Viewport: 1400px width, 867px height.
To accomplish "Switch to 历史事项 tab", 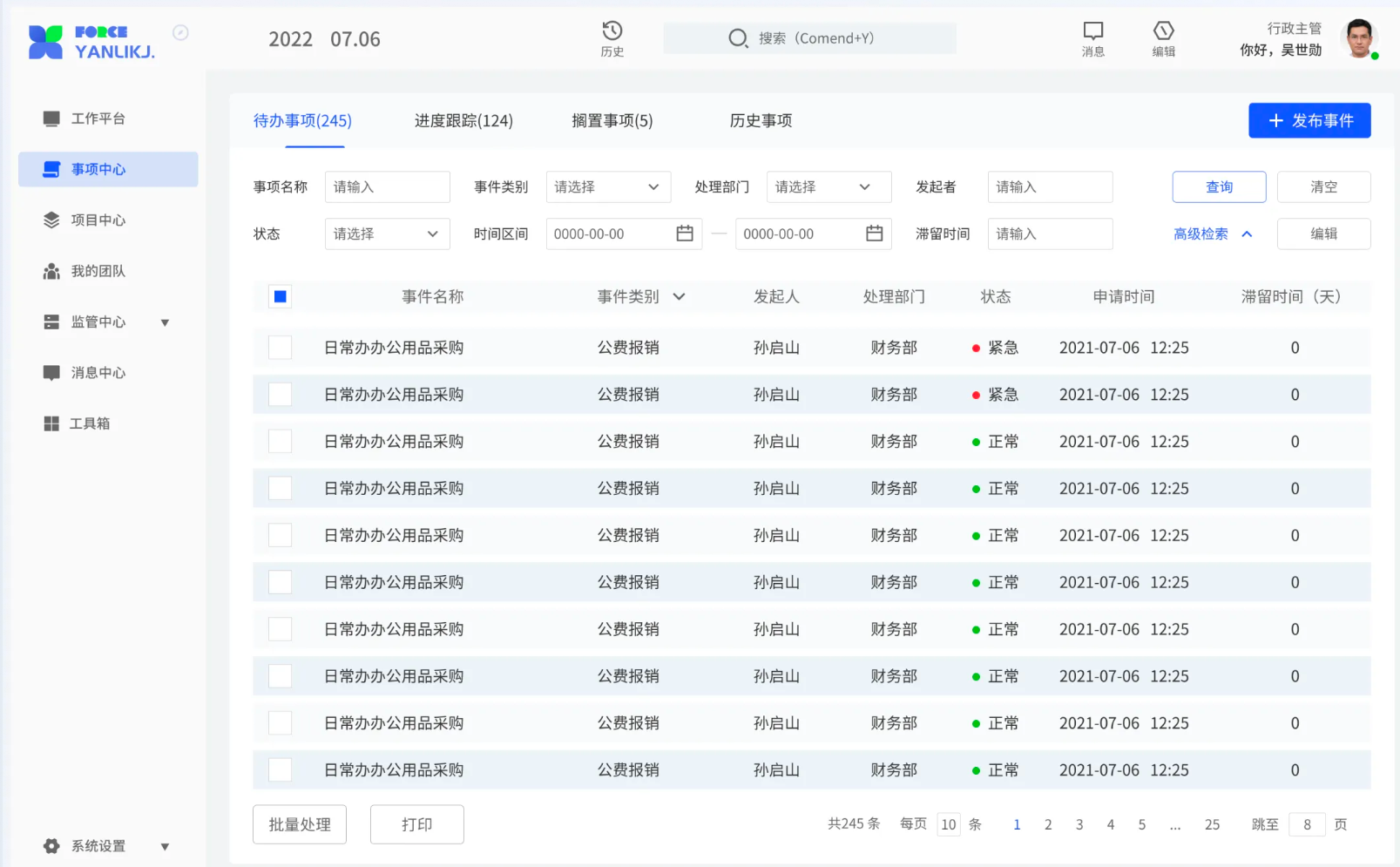I will click(761, 121).
